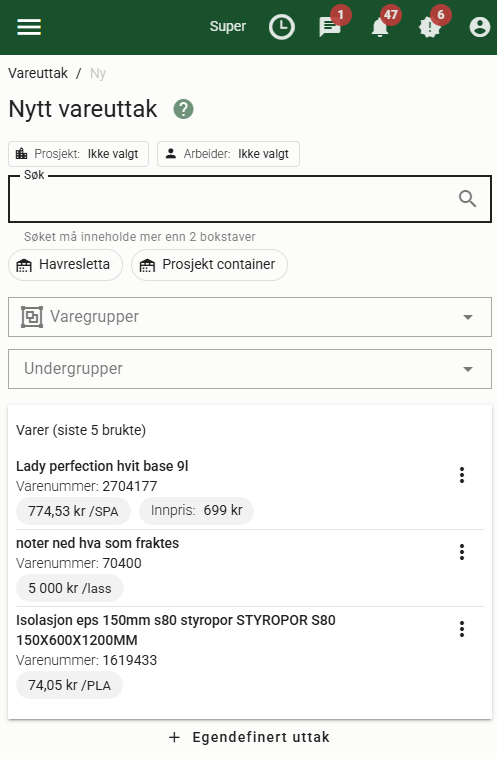Go to Vareuttak breadcrumb link
This screenshot has height=759, width=497.
click(38, 74)
